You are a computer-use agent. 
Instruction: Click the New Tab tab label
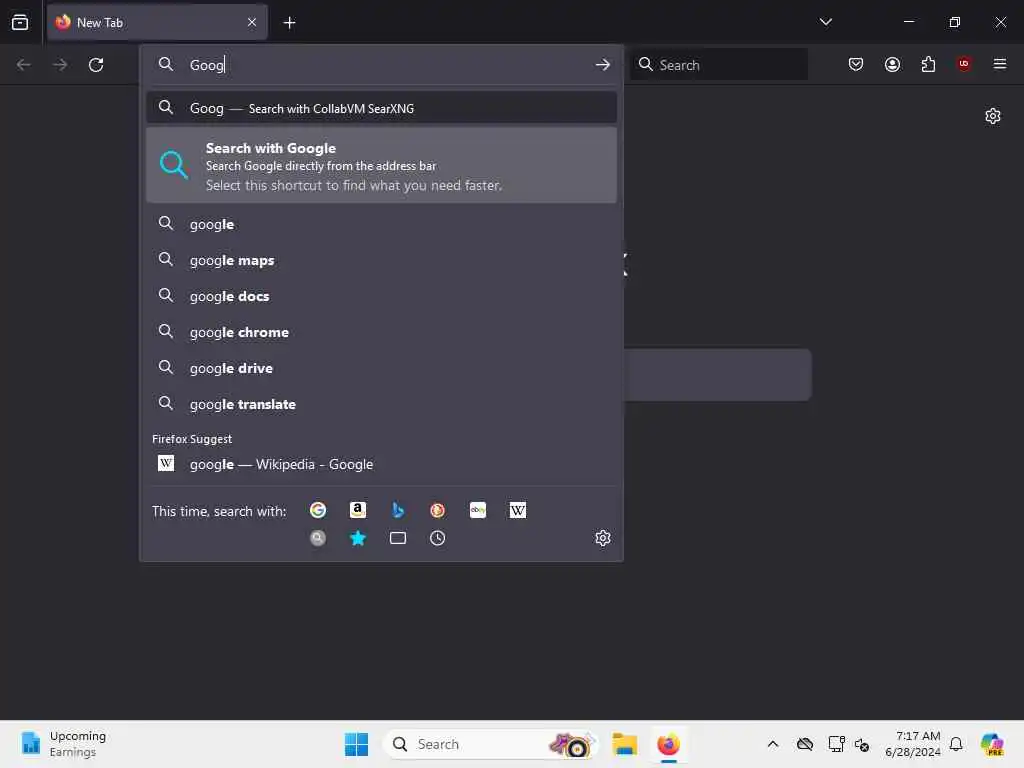coord(100,22)
